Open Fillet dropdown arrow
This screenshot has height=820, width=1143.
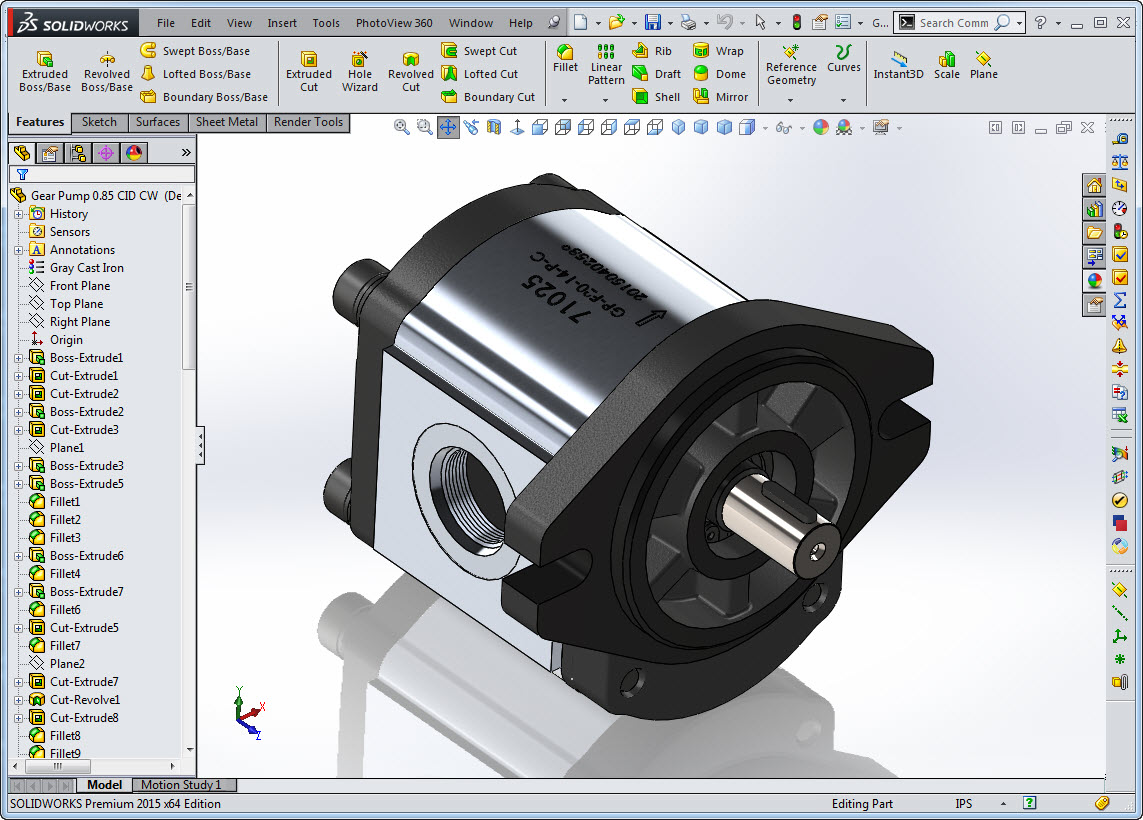pyautogui.click(x=564, y=100)
